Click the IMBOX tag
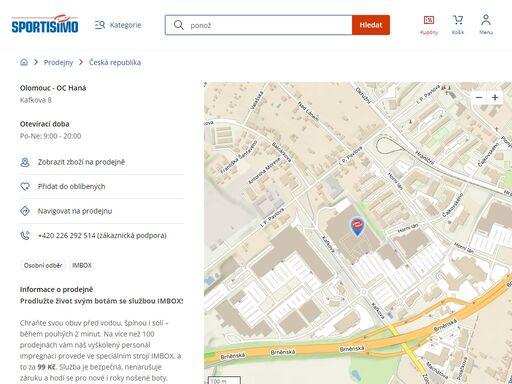This screenshot has height=384, width=512. pyautogui.click(x=82, y=265)
